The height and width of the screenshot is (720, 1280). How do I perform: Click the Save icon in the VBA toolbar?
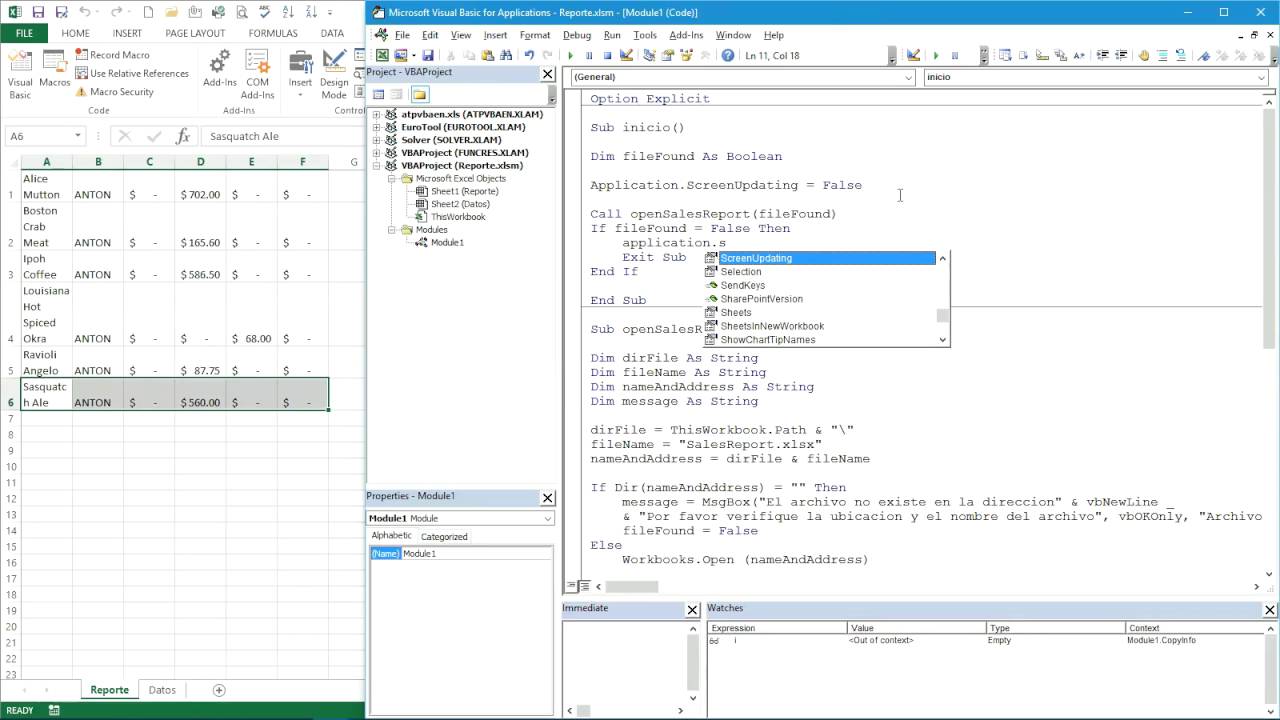[428, 55]
